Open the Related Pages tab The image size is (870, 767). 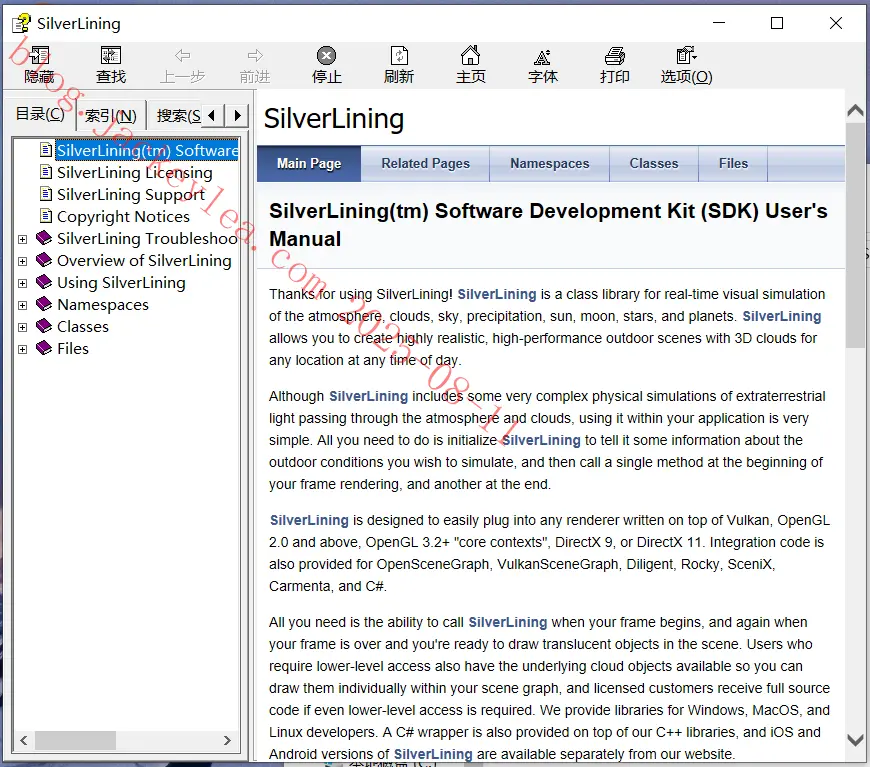[426, 164]
